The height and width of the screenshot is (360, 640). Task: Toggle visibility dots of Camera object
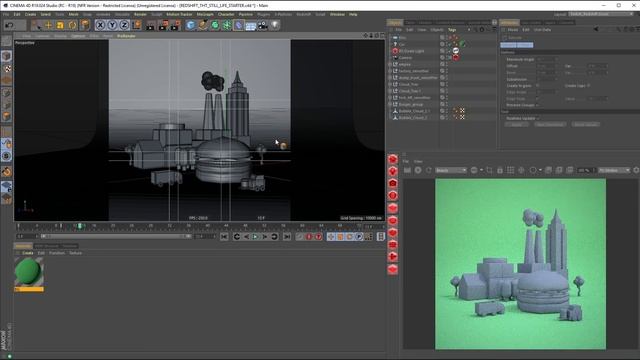click(447, 58)
